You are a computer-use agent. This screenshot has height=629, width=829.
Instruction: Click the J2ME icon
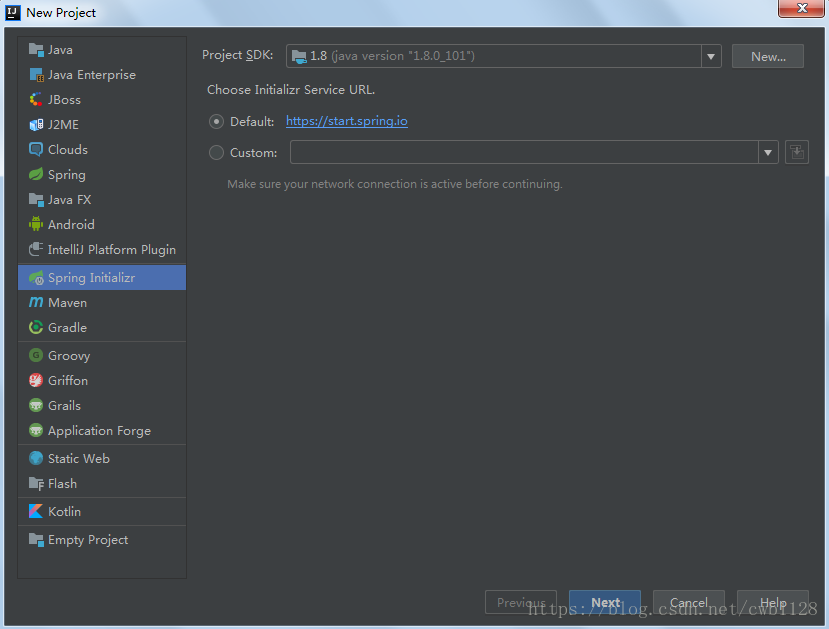36,125
